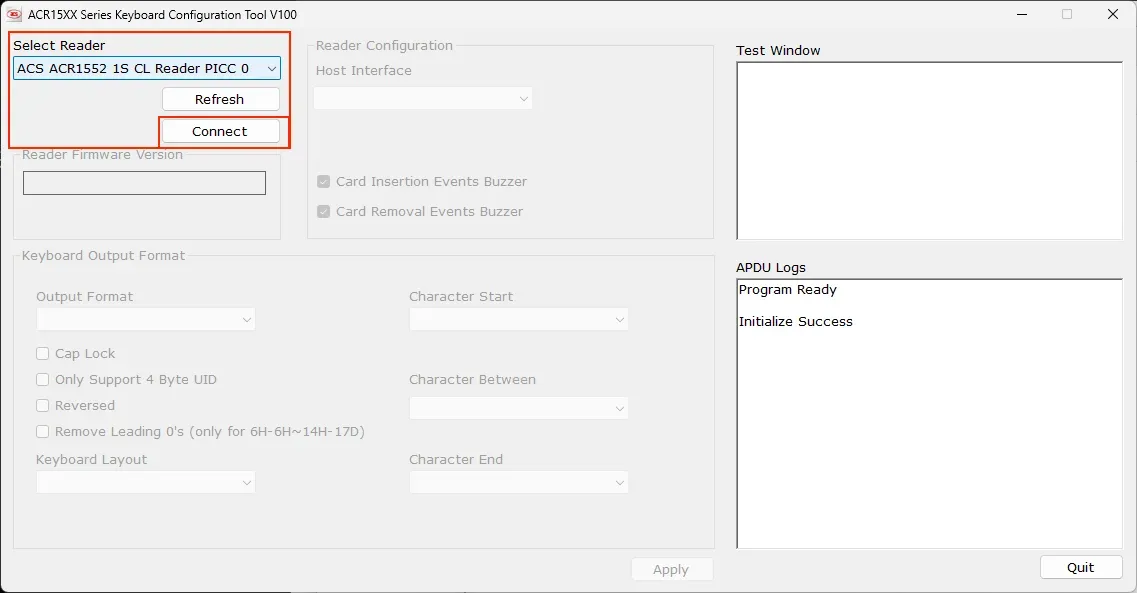Enable the Cap Lock checkbox
Image resolution: width=1137 pixels, height=593 pixels.
(x=43, y=354)
